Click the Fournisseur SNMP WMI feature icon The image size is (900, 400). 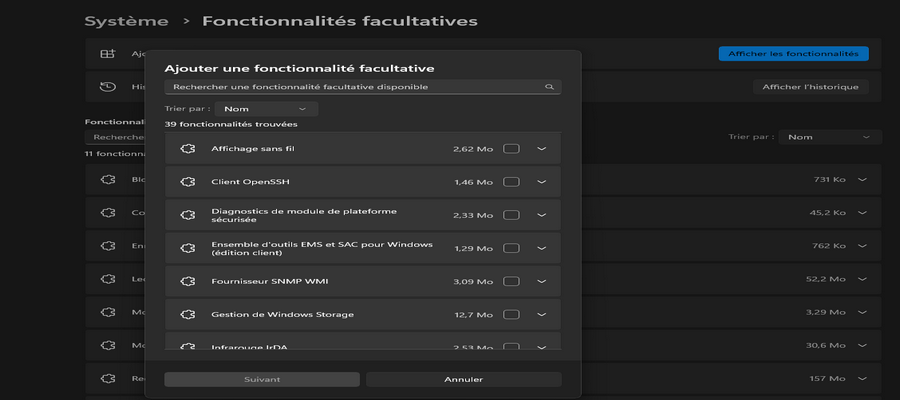(186, 281)
